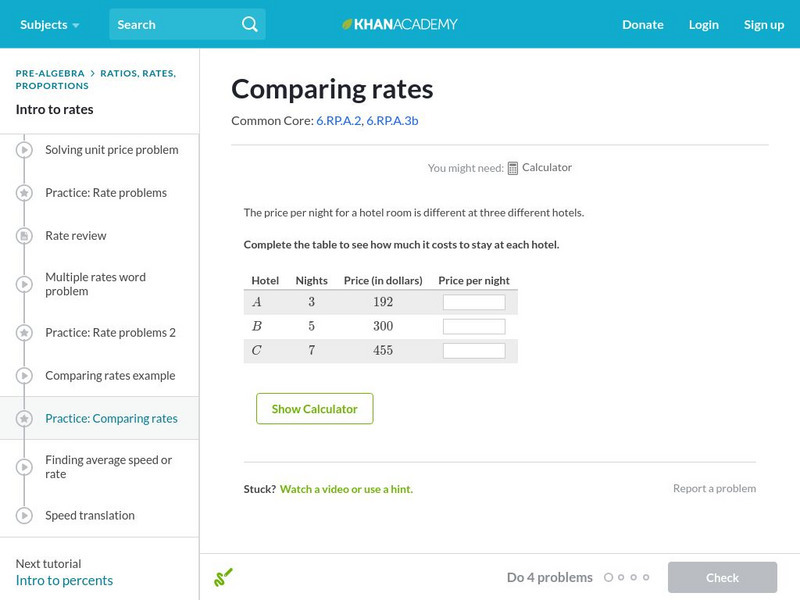Click the Khan Academy logo

pos(400,24)
